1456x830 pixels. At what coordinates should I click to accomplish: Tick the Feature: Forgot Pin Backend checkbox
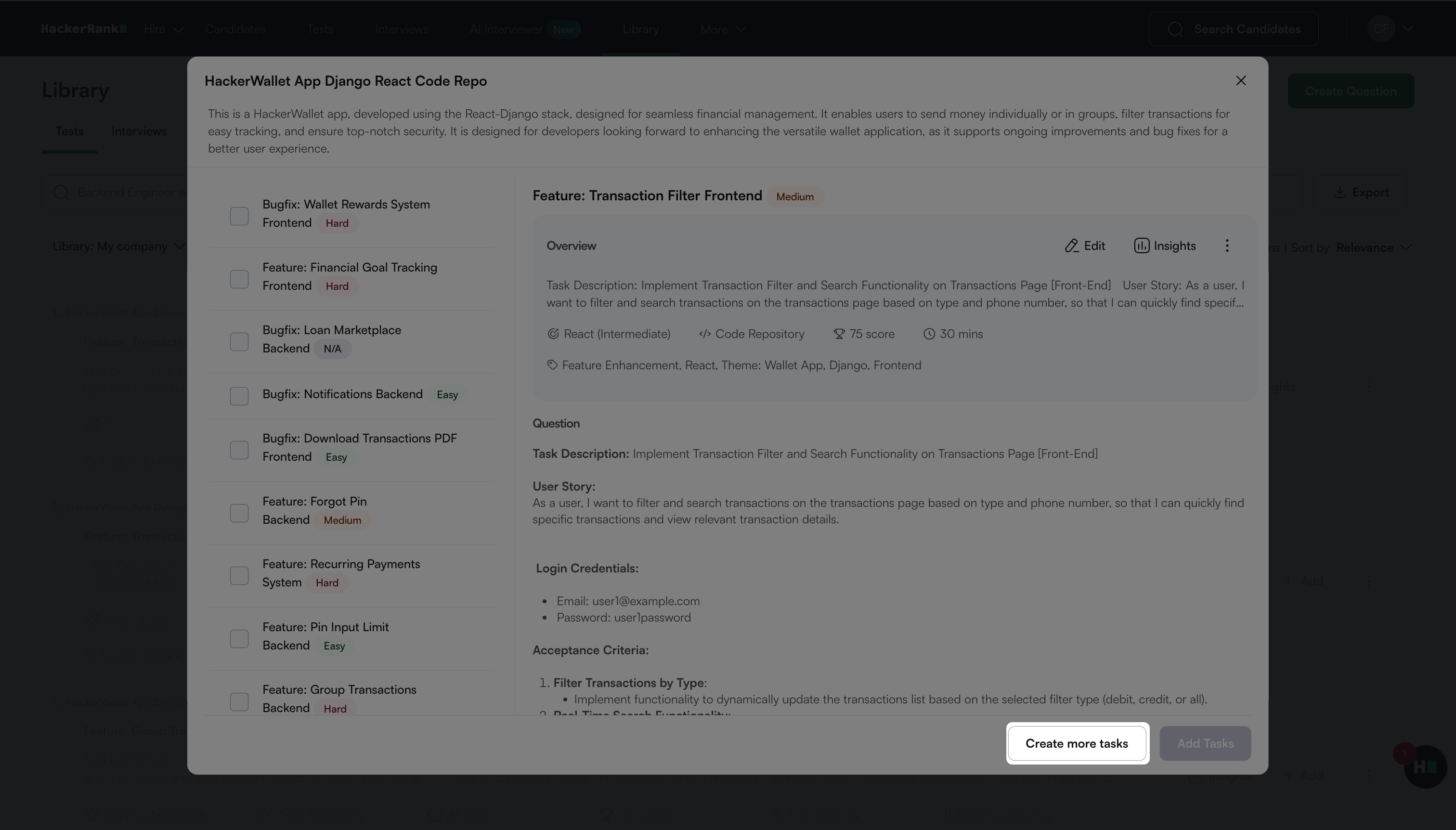point(239,513)
